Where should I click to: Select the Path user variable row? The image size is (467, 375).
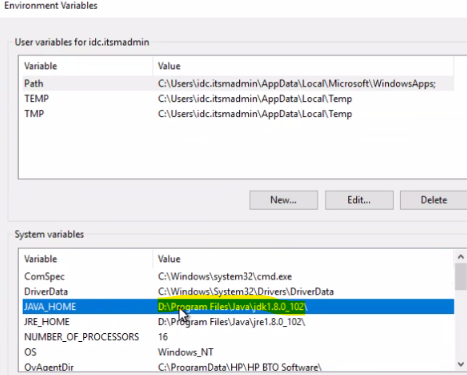[238, 83]
